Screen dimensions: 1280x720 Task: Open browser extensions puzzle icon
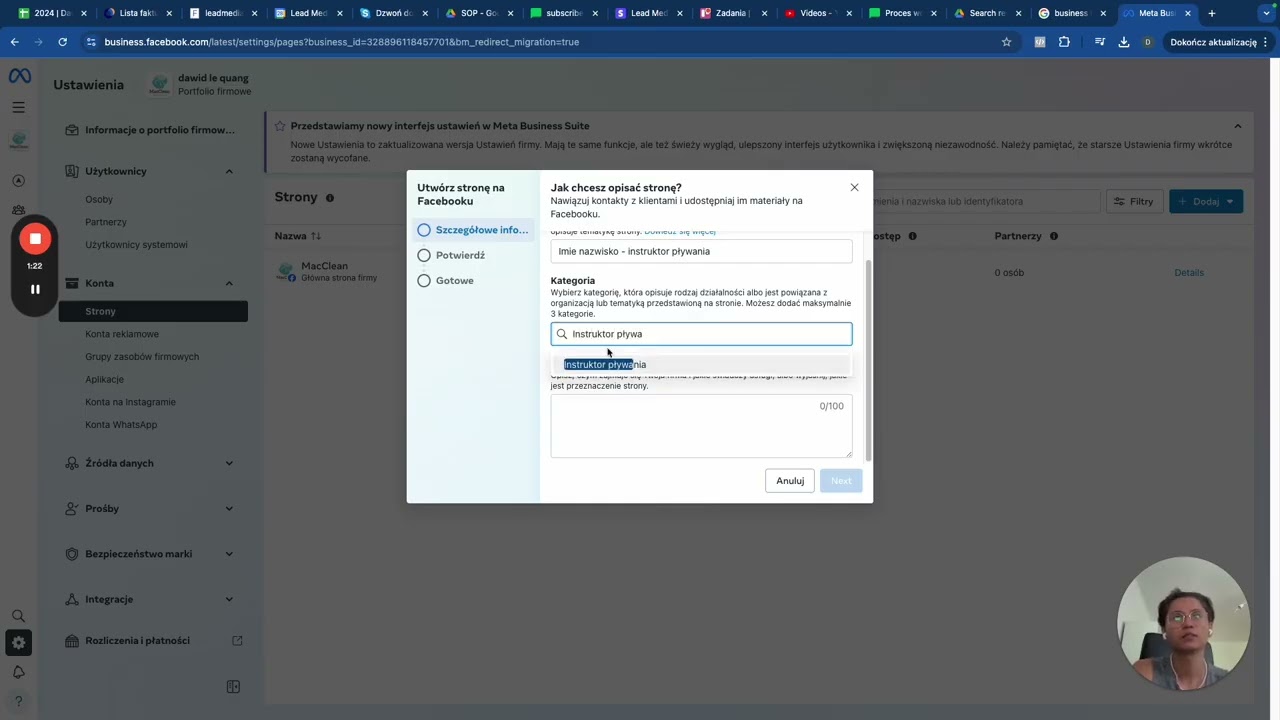click(x=1064, y=42)
